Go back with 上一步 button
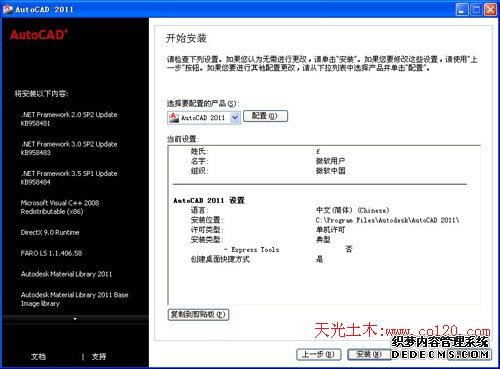The image size is (500, 369). (x=318, y=354)
